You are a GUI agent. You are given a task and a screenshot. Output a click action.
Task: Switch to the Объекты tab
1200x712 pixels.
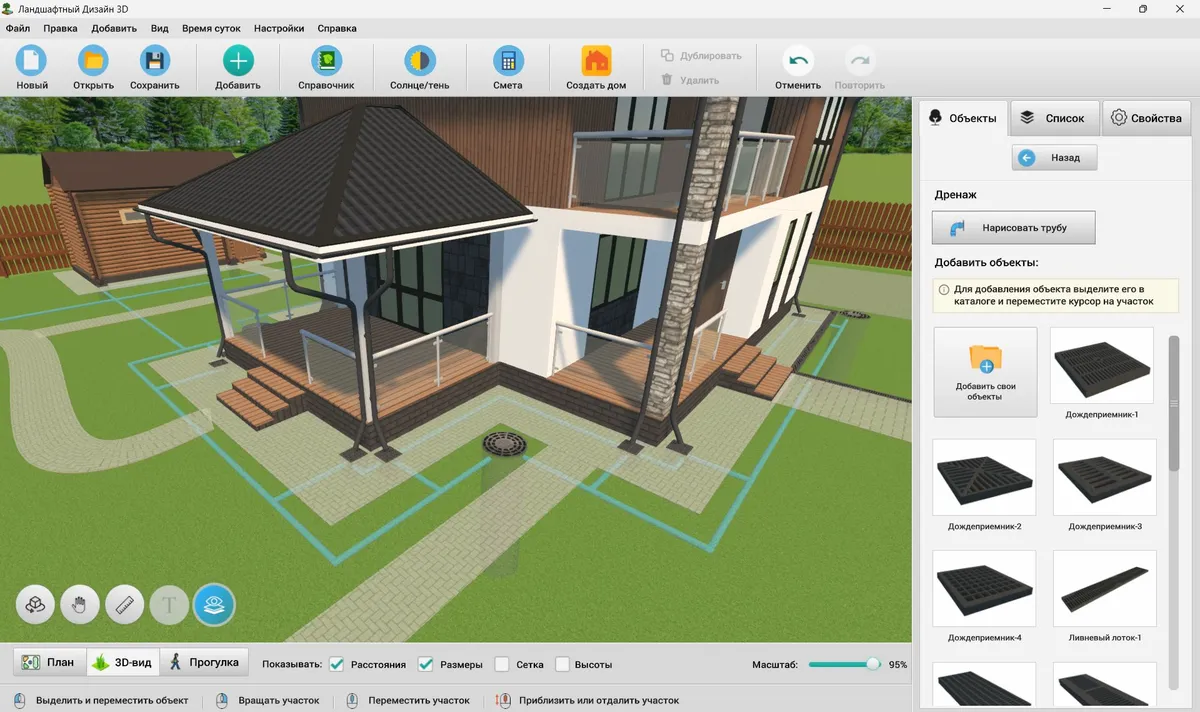click(x=963, y=118)
